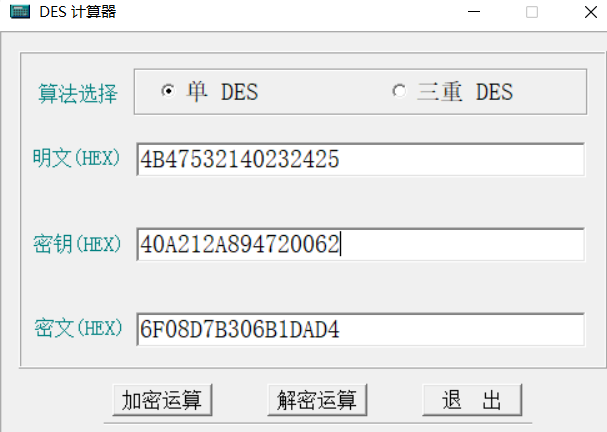
Task: Click the DES calculator title bar icon
Action: [x=19, y=12]
